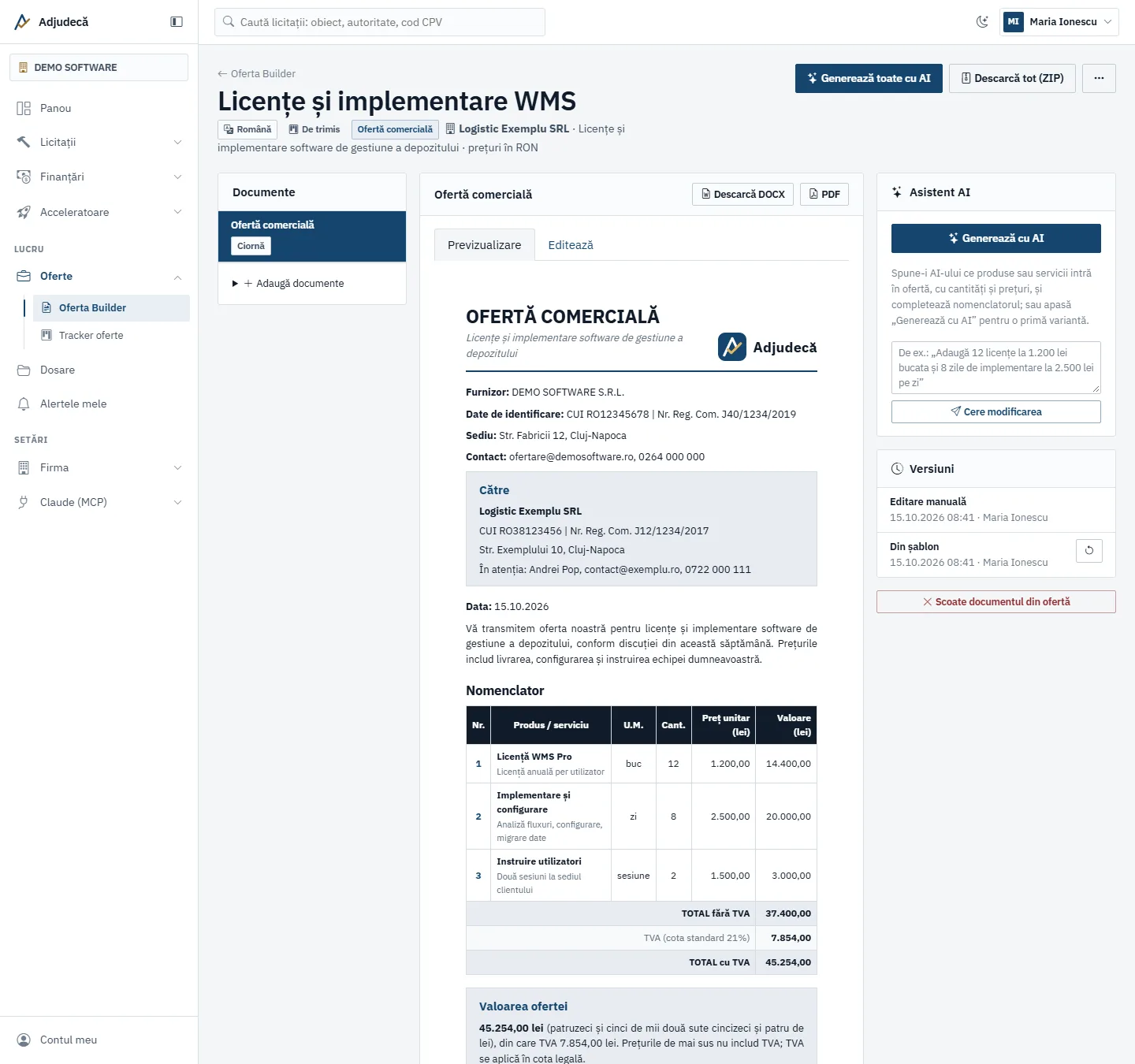Switch to the Previzualizare tab

click(484, 245)
